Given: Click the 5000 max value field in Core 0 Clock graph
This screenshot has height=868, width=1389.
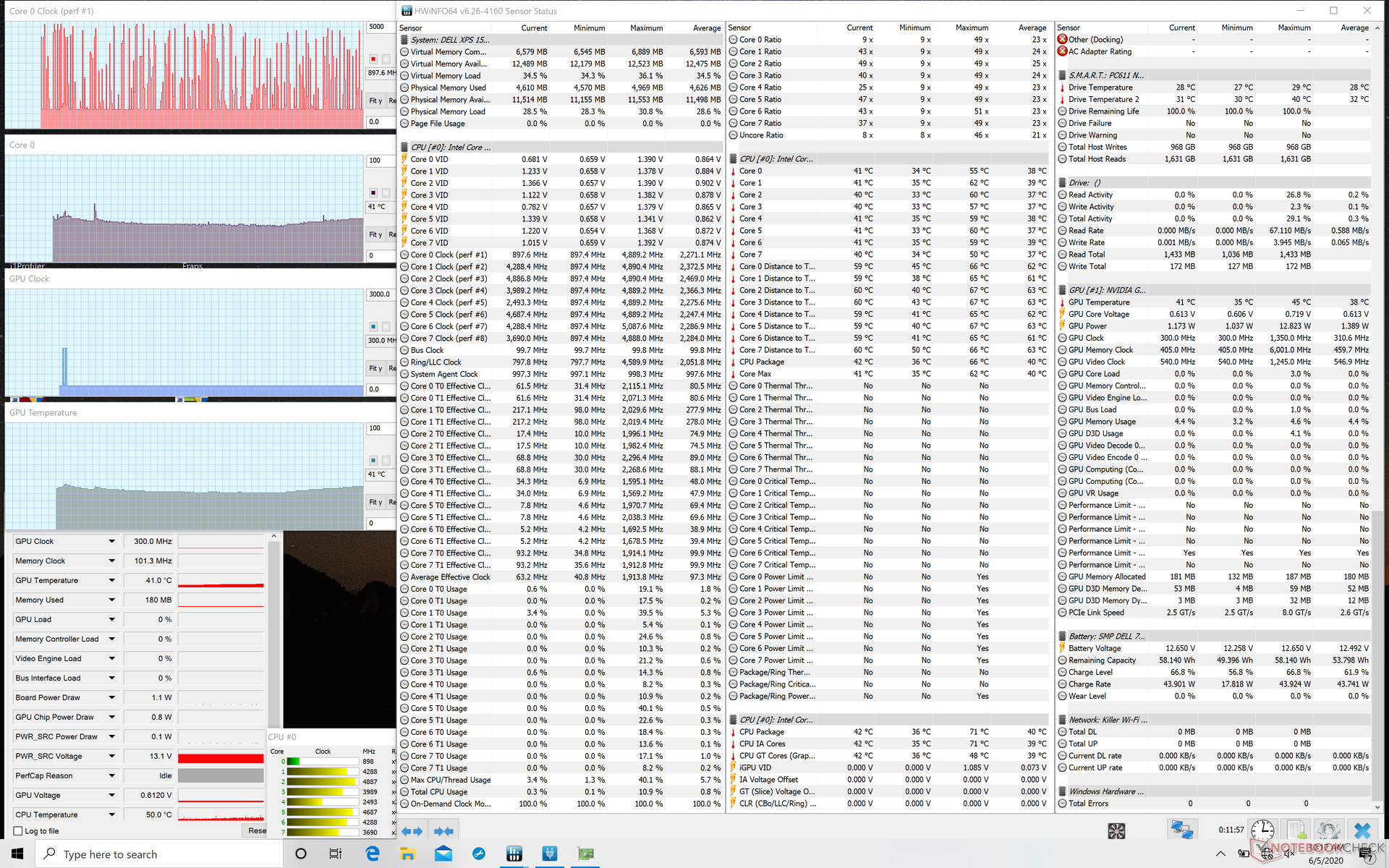Looking at the screenshot, I should [x=381, y=27].
